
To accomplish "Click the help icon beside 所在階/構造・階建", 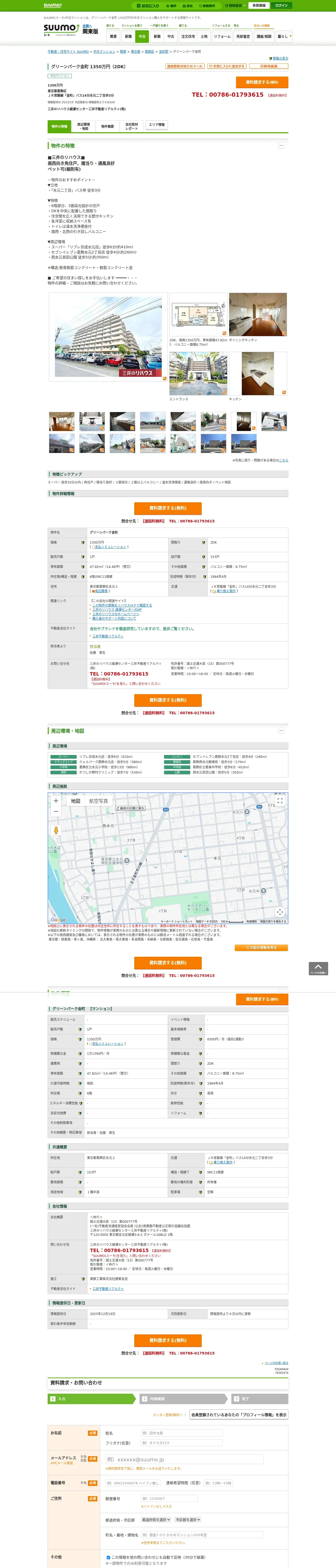I will tap(83, 577).
